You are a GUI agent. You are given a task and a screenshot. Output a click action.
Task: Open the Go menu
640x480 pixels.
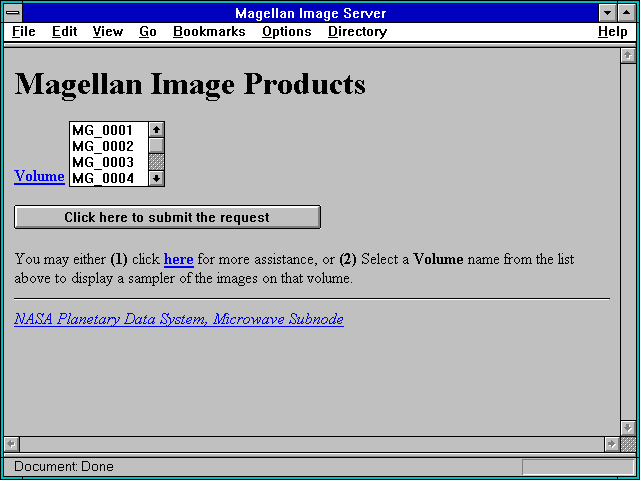pos(148,32)
